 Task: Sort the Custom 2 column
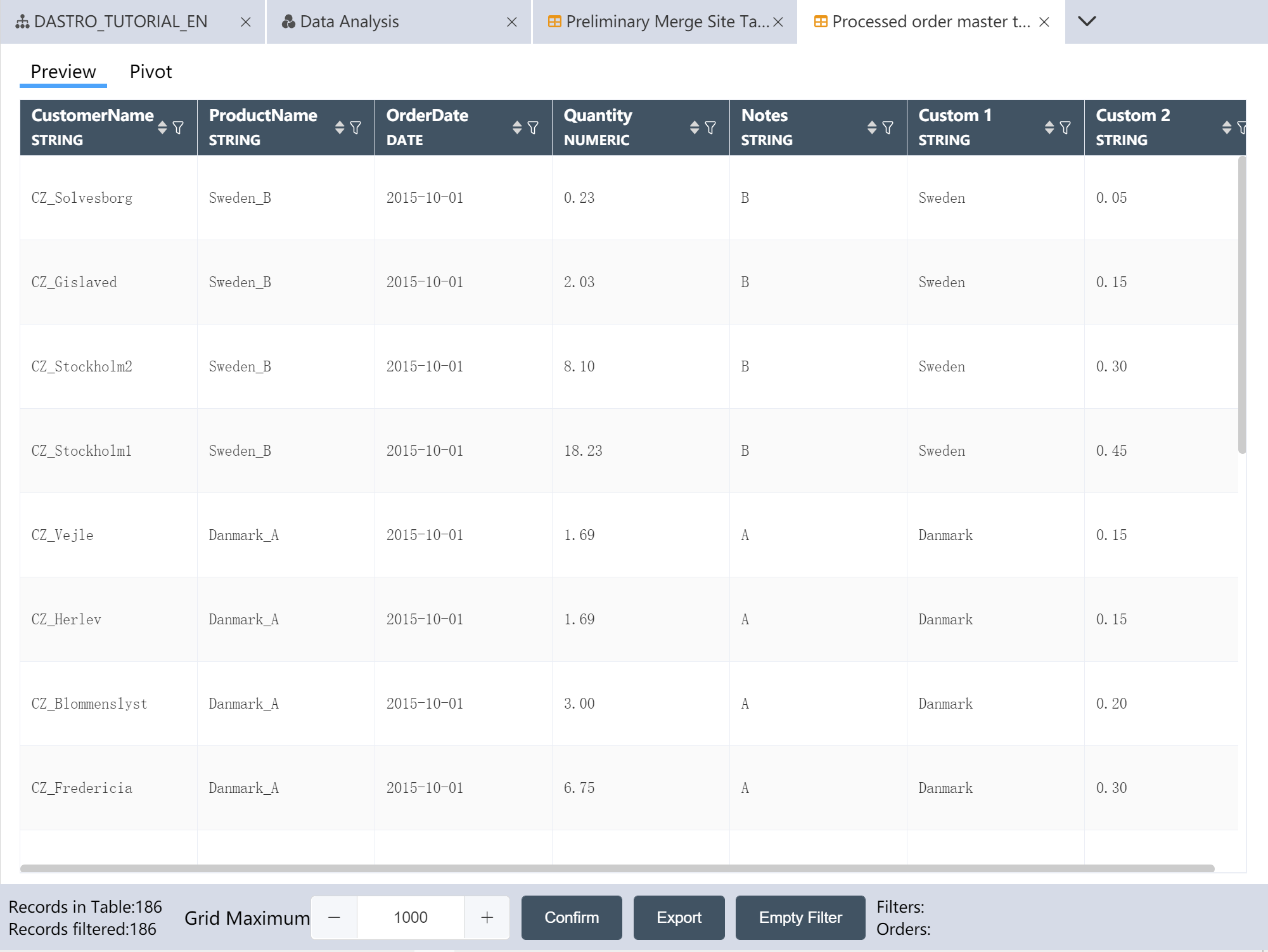click(x=1227, y=127)
